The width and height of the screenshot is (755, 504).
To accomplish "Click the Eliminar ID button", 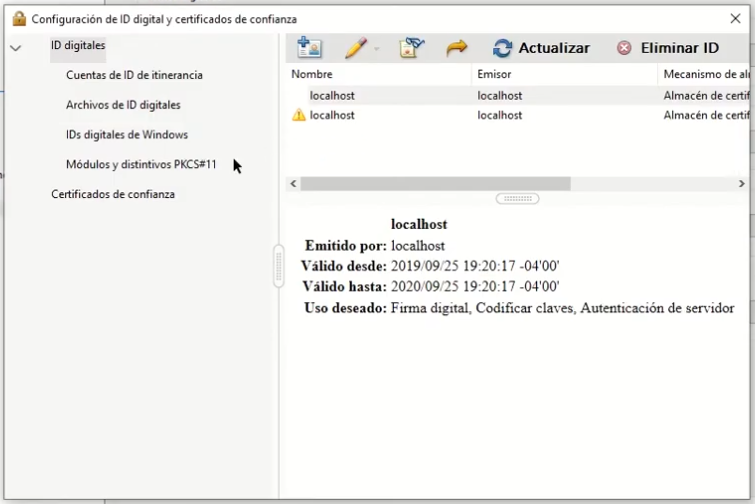I will pos(667,48).
